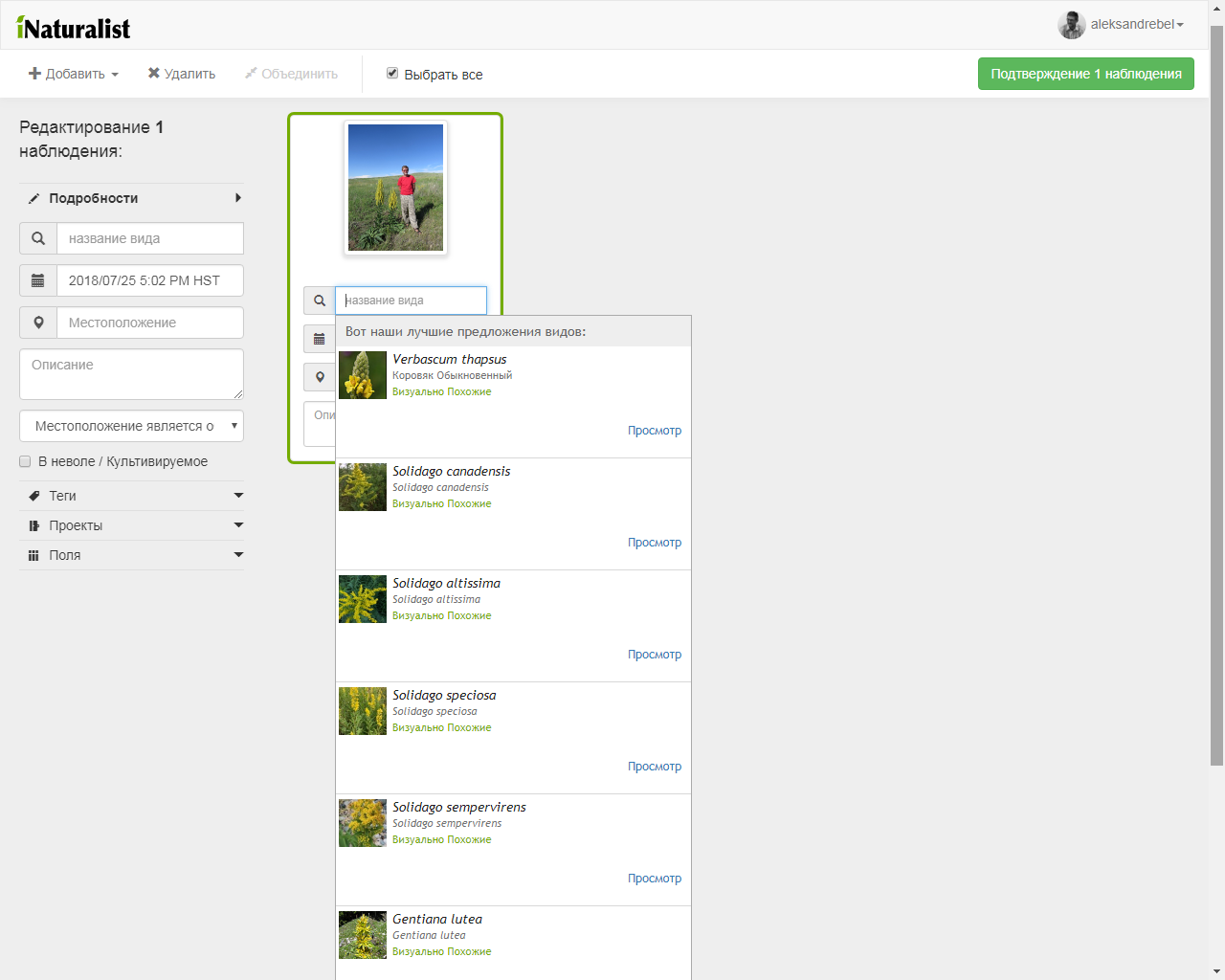Expand the 'Проекты' section
This screenshot has width=1225, height=980.
pos(131,525)
